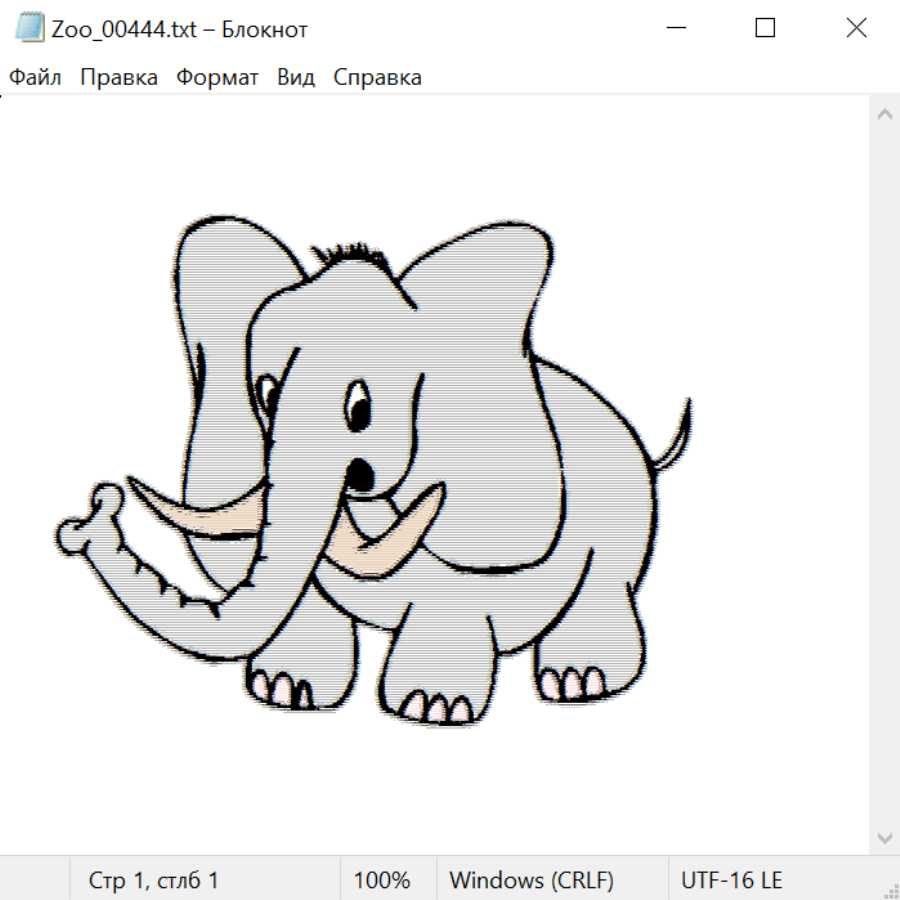Click the Notepad icon in the title bar

tap(31, 29)
